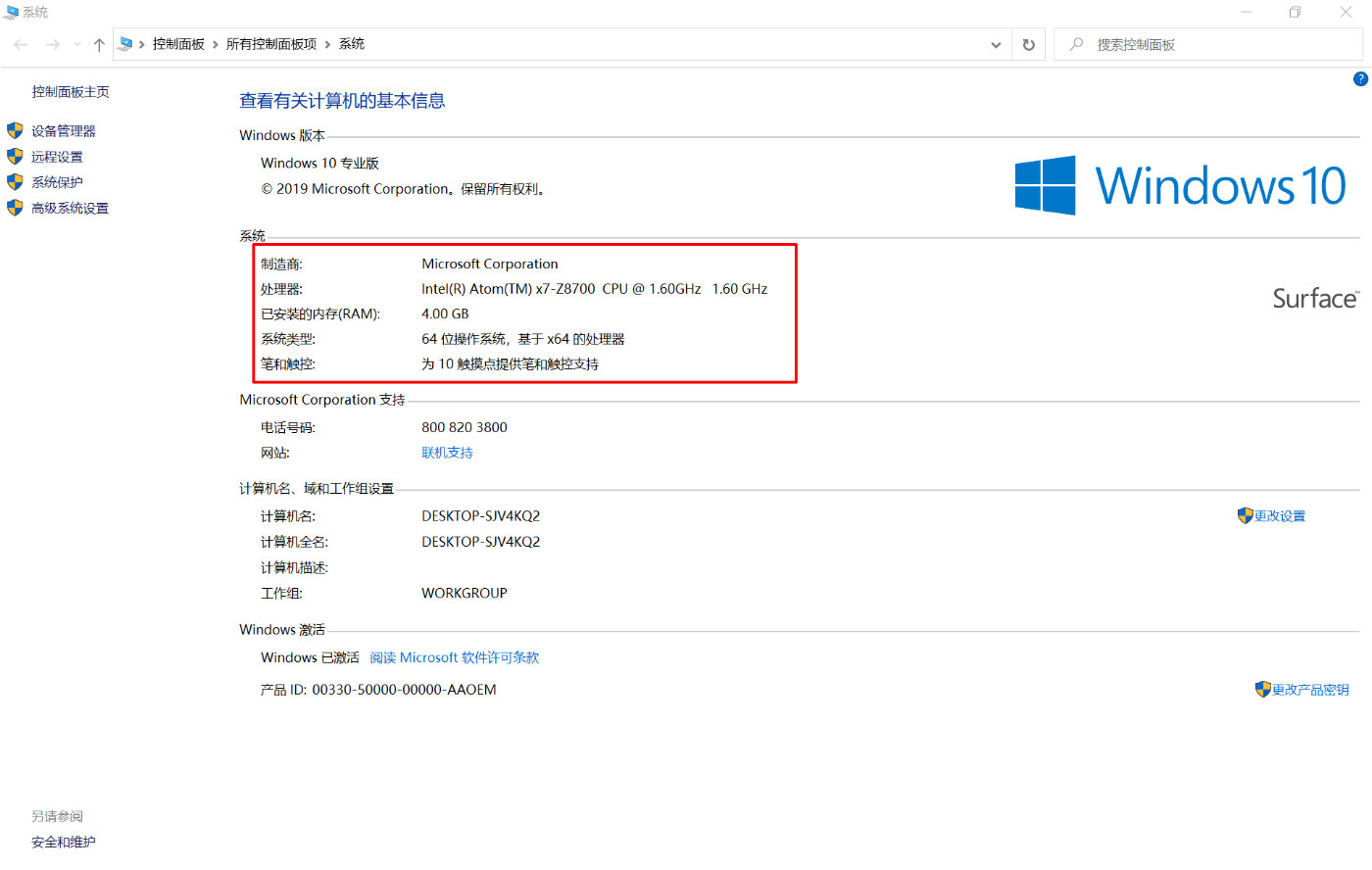Open the 联机支持 website link
Screen dimensions: 1372x870
click(x=447, y=453)
